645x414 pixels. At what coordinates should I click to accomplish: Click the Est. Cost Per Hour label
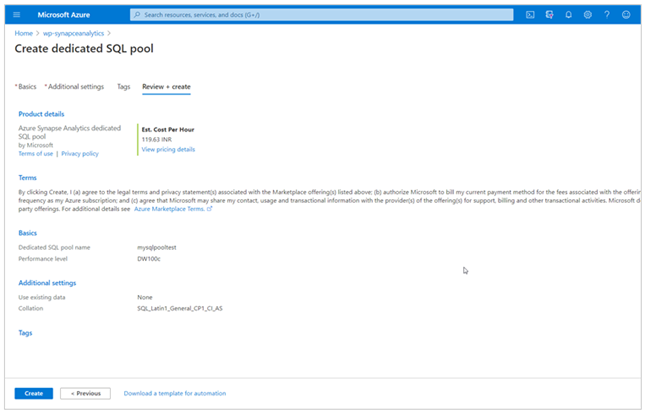(x=168, y=130)
